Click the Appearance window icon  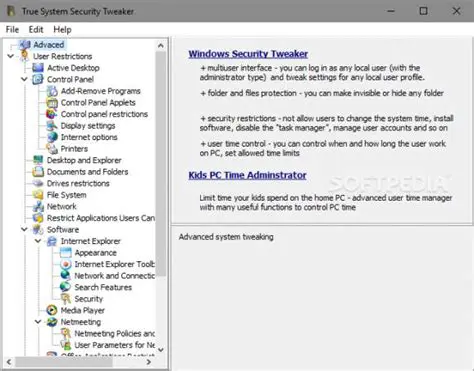click(66, 253)
